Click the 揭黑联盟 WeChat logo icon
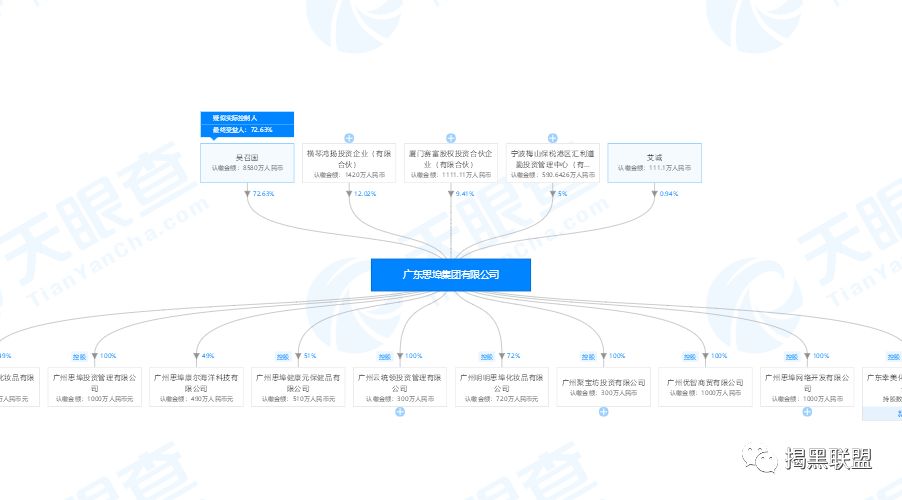The width and height of the screenshot is (902, 500). click(760, 459)
